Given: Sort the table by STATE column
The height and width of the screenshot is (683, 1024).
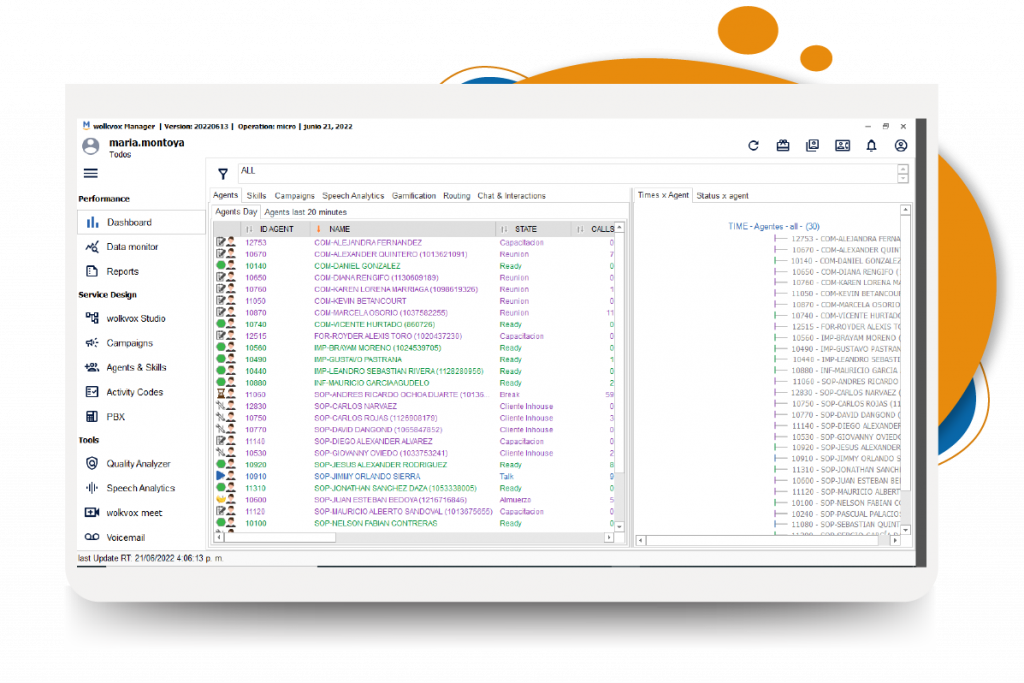Looking at the screenshot, I should point(526,229).
